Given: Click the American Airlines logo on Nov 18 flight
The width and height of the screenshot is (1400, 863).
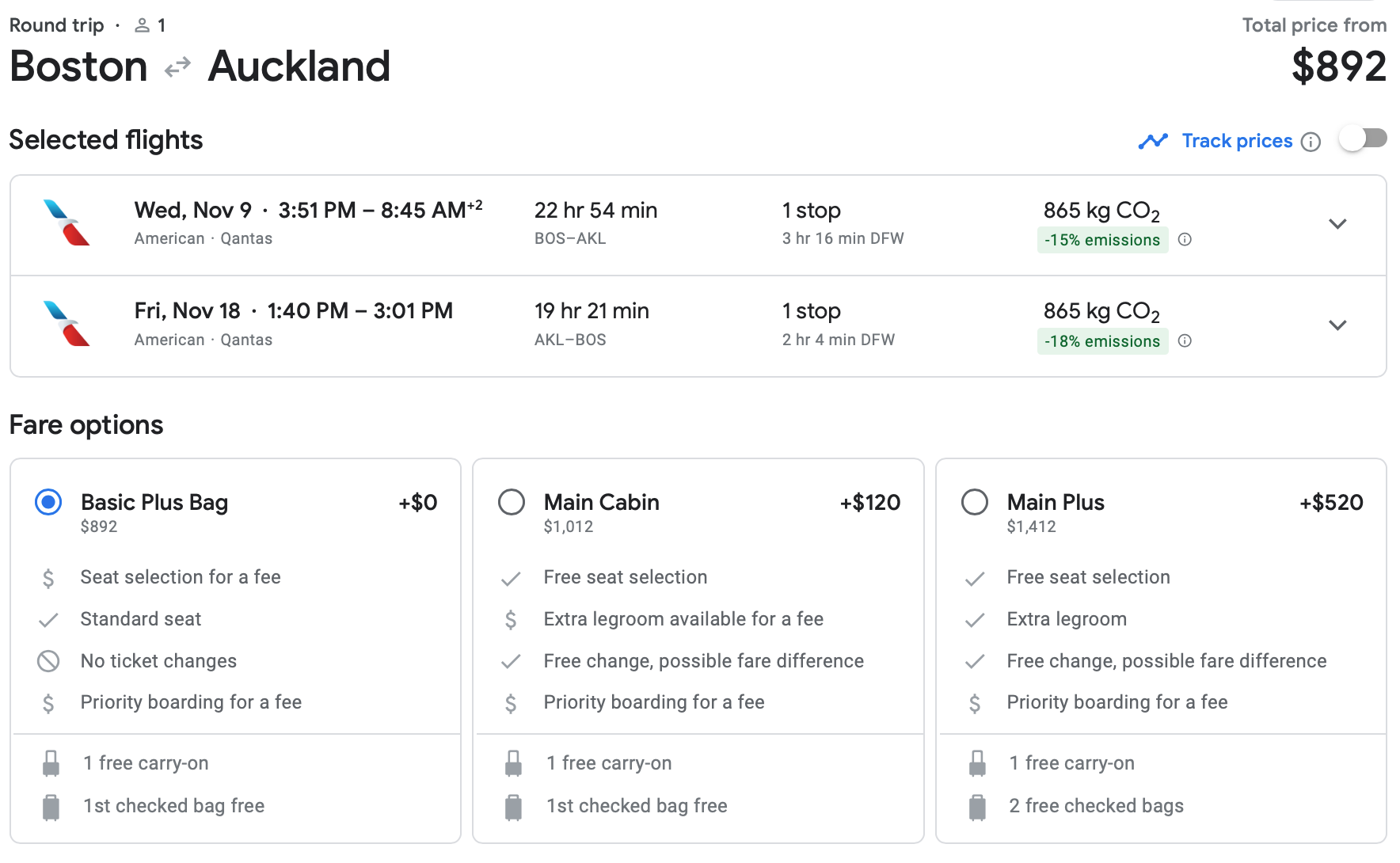Looking at the screenshot, I should tap(67, 324).
